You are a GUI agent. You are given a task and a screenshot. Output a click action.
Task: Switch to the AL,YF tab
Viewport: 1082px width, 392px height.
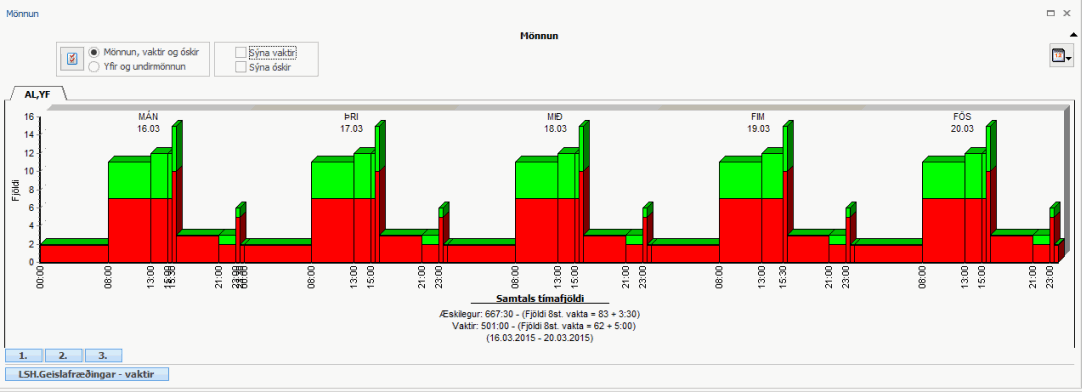tap(39, 94)
